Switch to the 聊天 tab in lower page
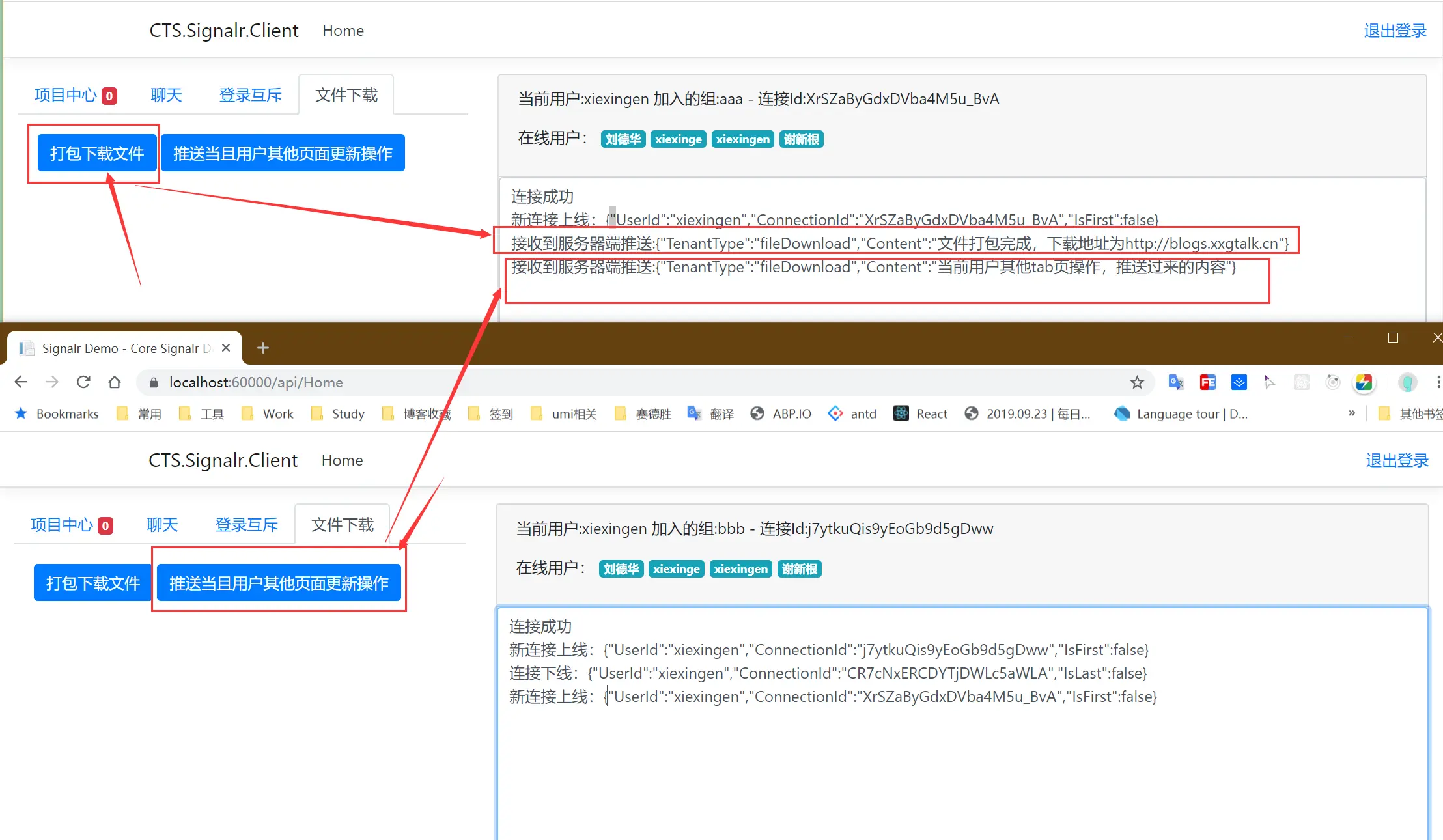Screen dimensions: 1443x840 click(x=162, y=525)
